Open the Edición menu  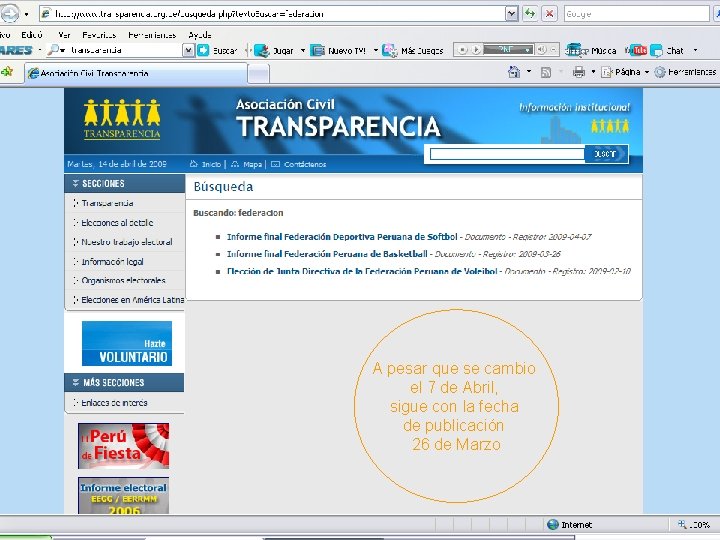32,35
